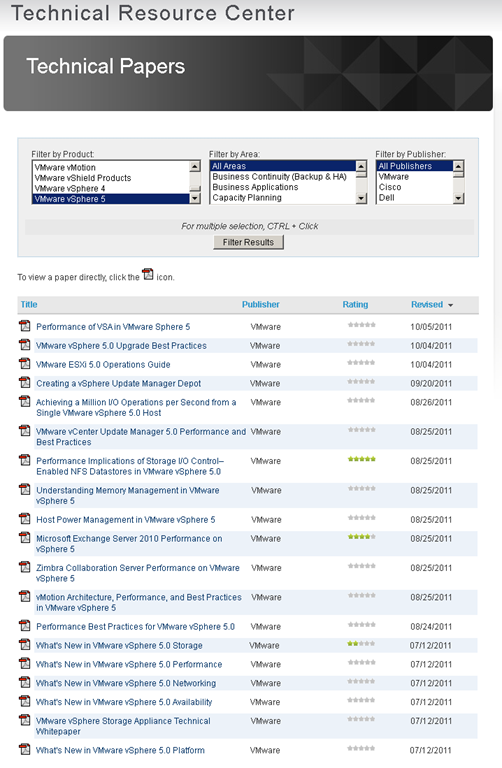Click star rating for Storage I/O Control paper
Viewport: 502px width, 768px height.
click(x=361, y=459)
